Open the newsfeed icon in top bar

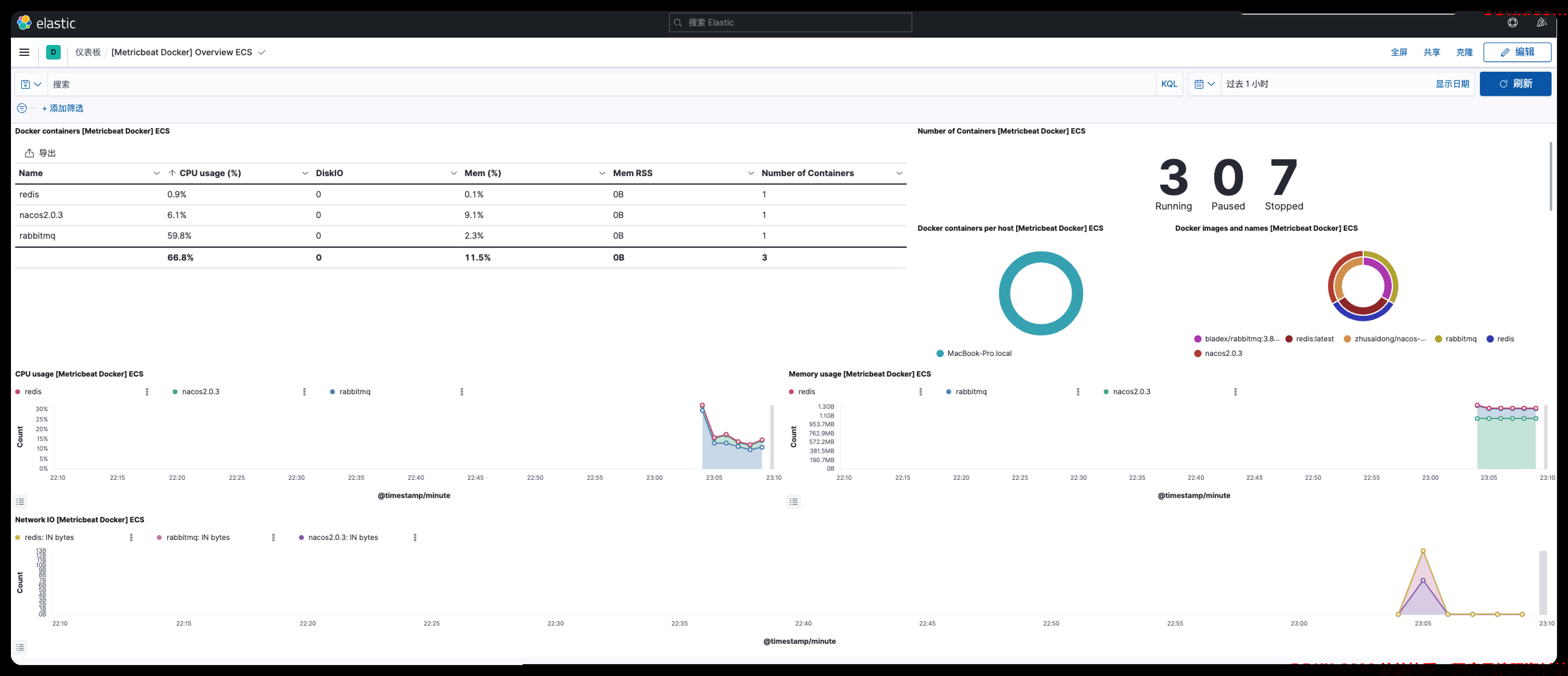click(x=1541, y=22)
